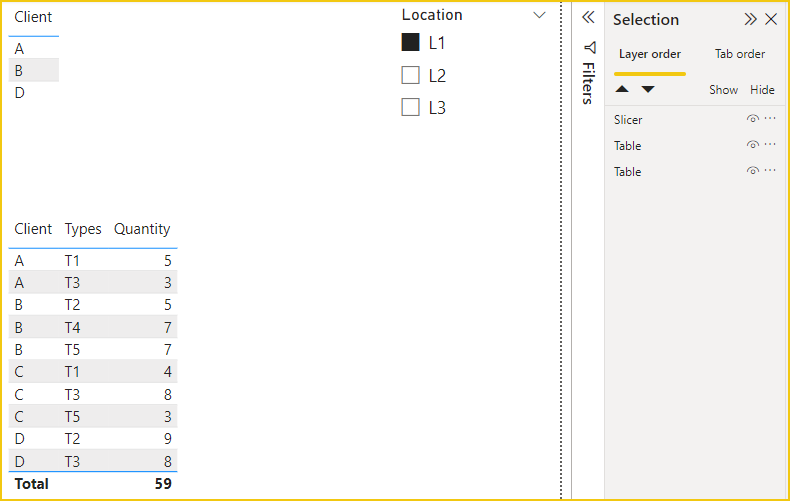790x501 pixels.
Task: Click quantity 4 in the C T1 row
Action: pyautogui.click(x=168, y=372)
